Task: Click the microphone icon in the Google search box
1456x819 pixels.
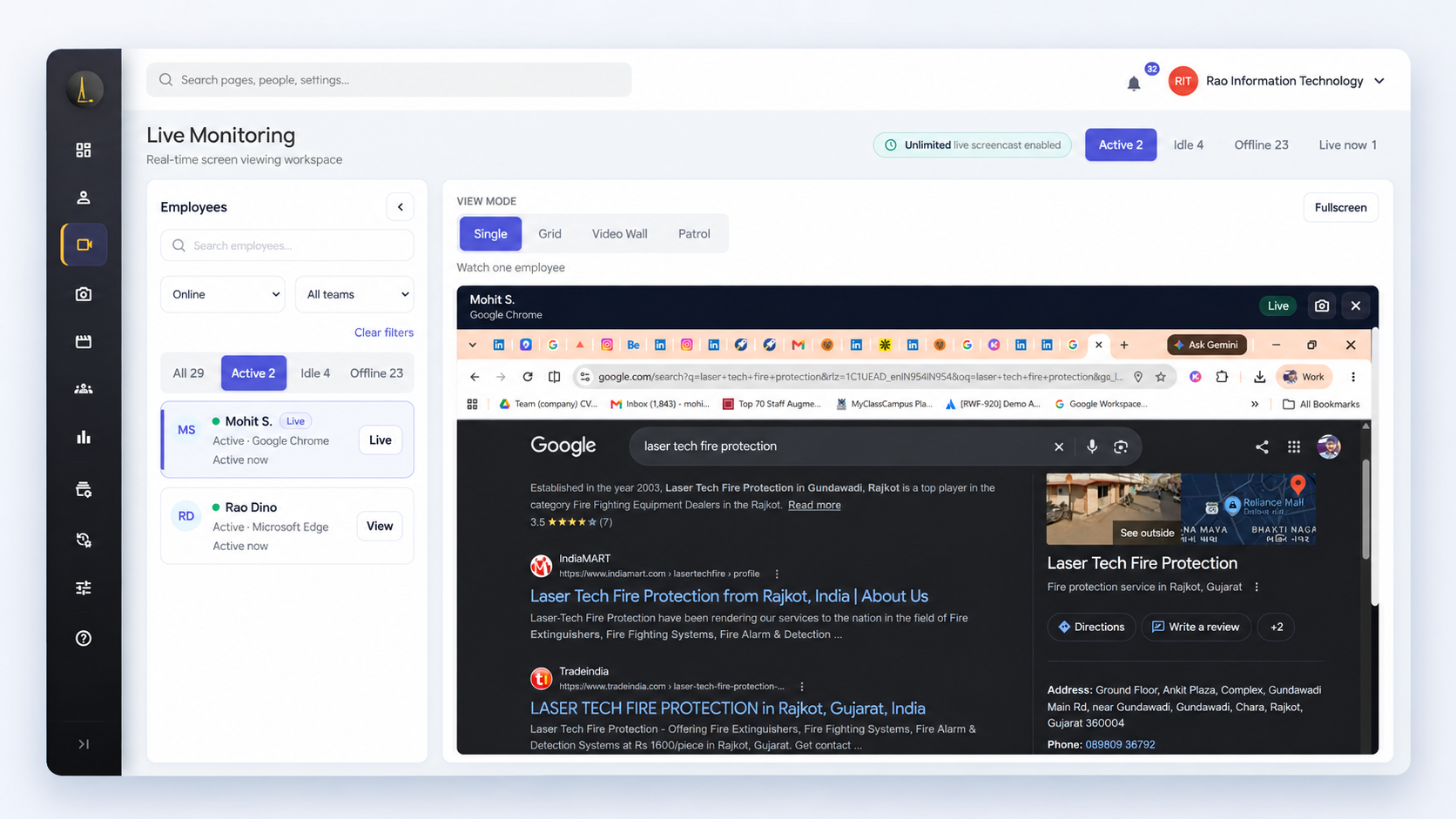Action: (1092, 446)
